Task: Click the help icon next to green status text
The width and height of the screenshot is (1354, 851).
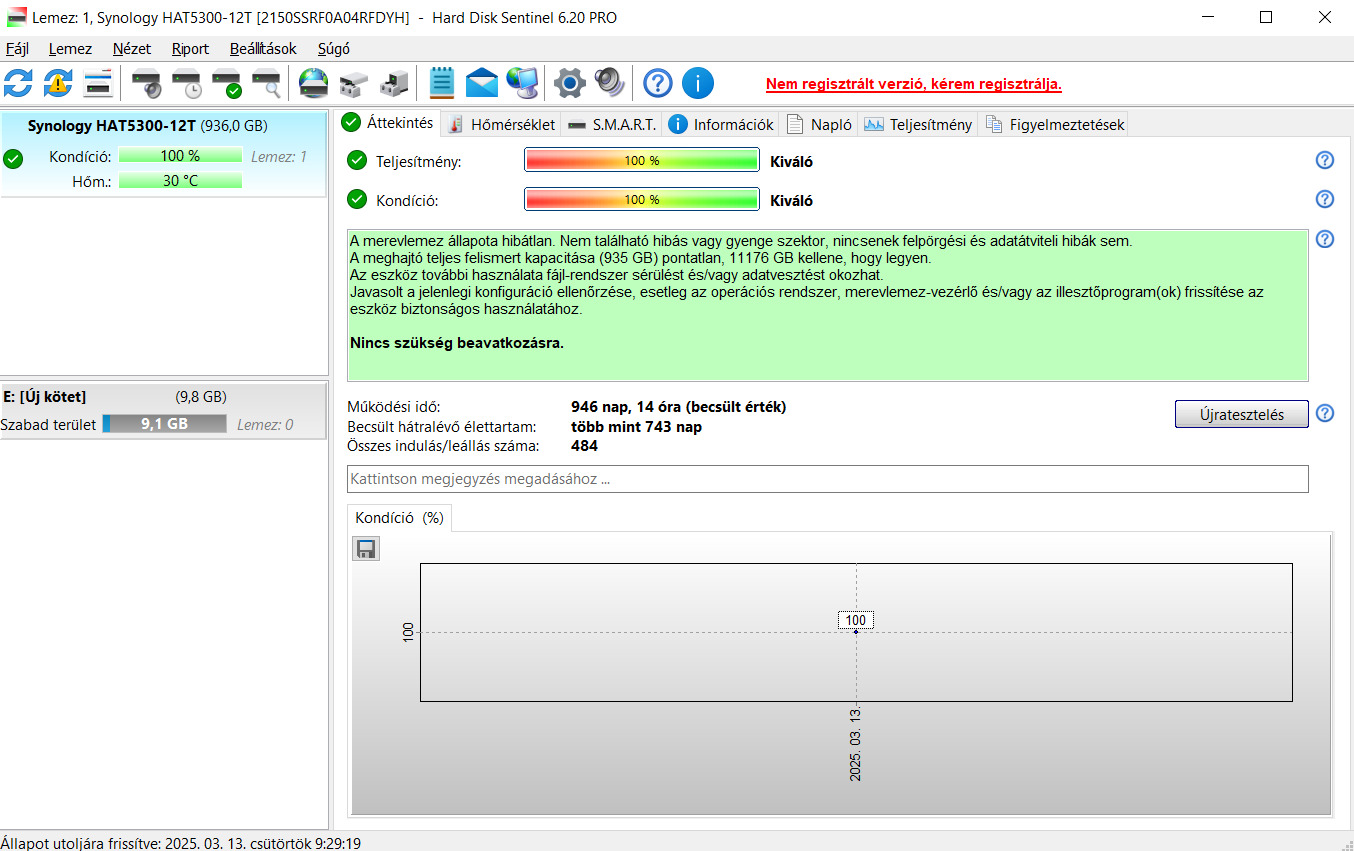Action: (1325, 239)
